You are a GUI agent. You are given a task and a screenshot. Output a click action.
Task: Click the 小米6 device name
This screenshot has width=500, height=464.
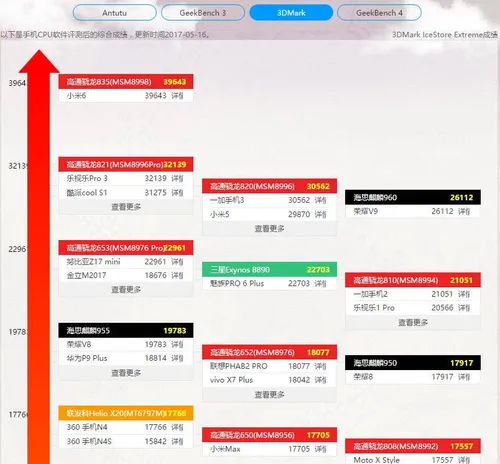(x=76, y=96)
